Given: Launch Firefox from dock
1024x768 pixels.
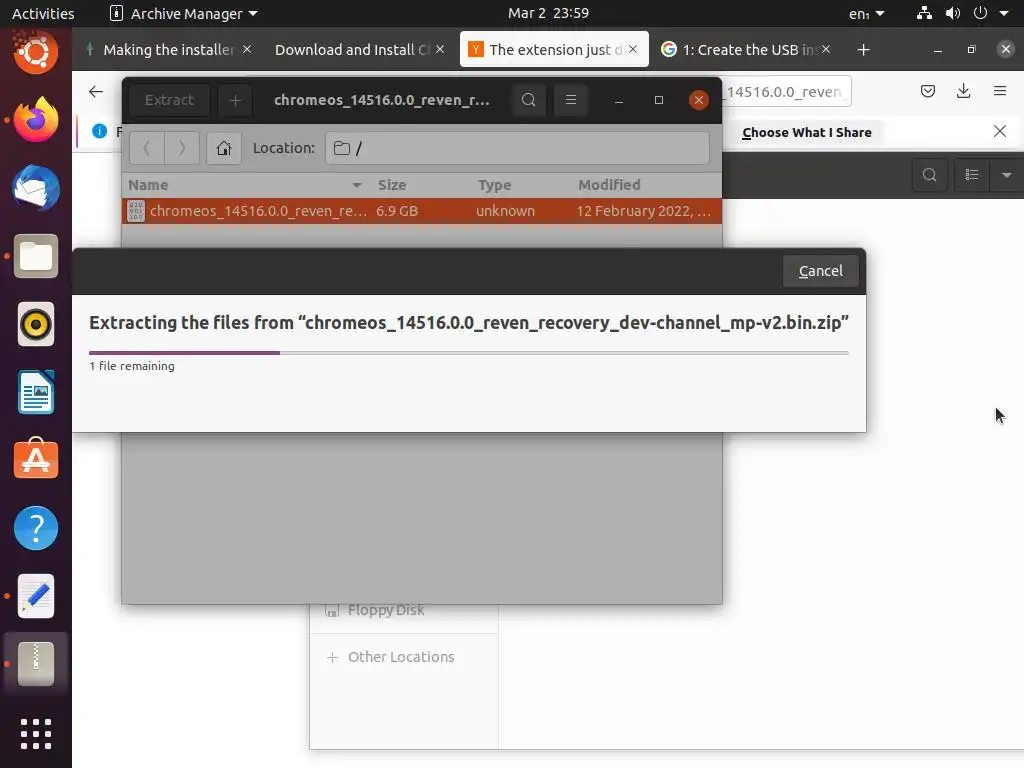Looking at the screenshot, I should 36,120.
